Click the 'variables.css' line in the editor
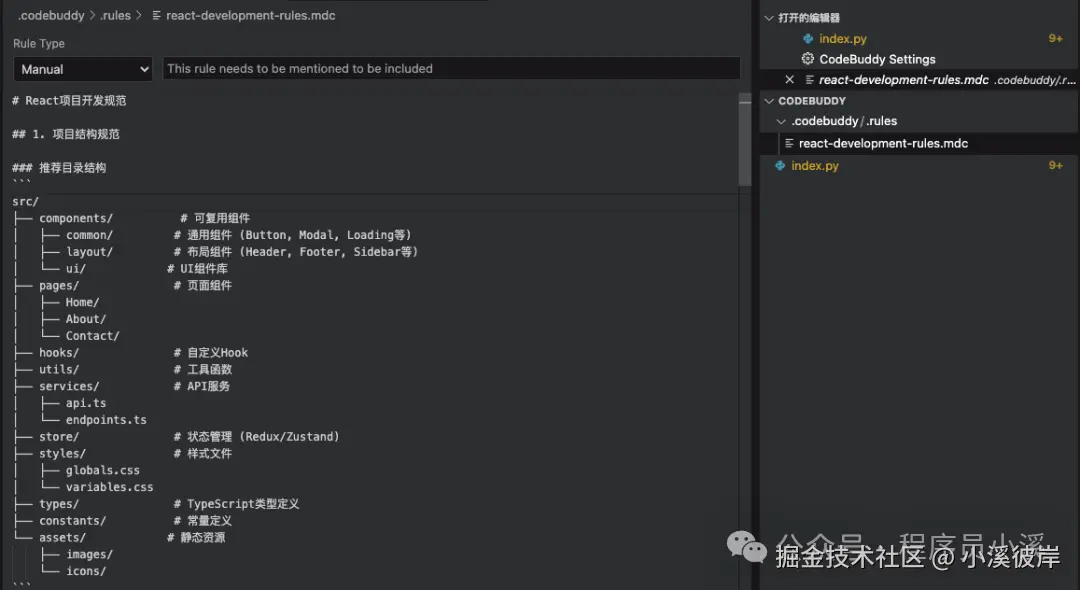This screenshot has width=1080, height=590. tap(110, 487)
